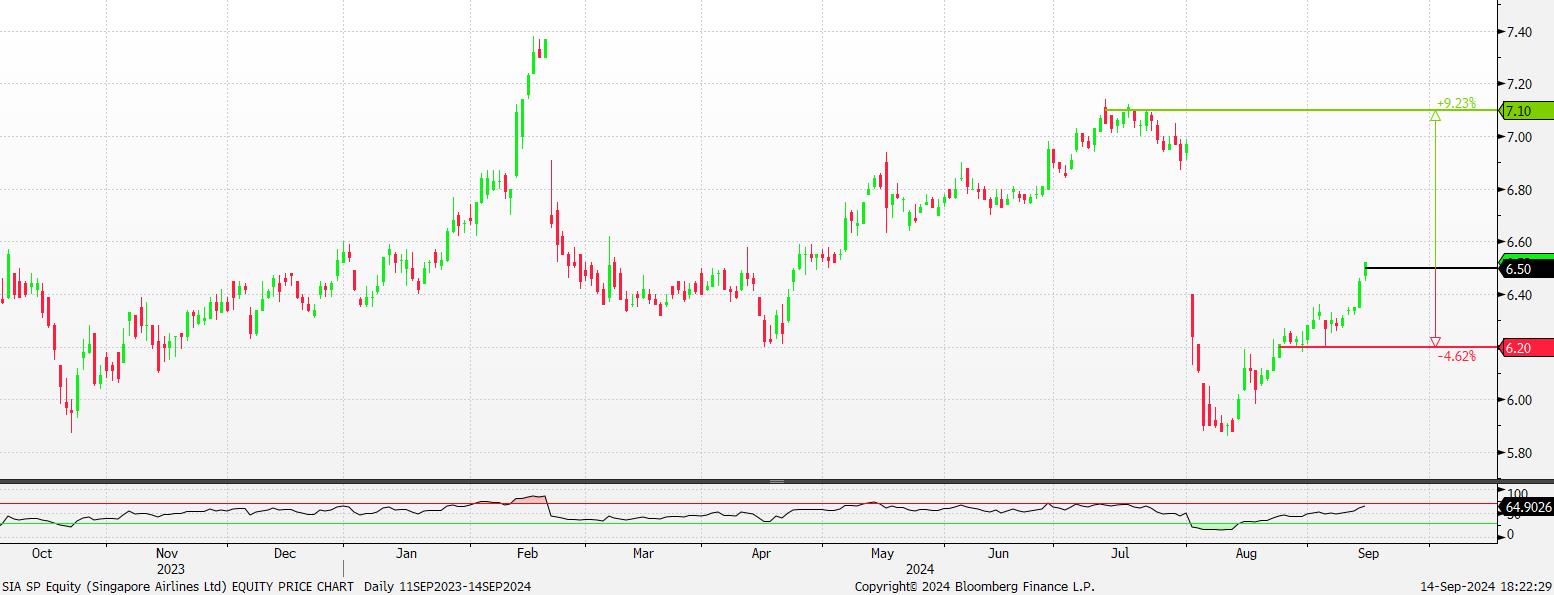Select the red 6.20 support line
Screen dimensions: 1554x595
pyautogui.click(x=1390, y=347)
